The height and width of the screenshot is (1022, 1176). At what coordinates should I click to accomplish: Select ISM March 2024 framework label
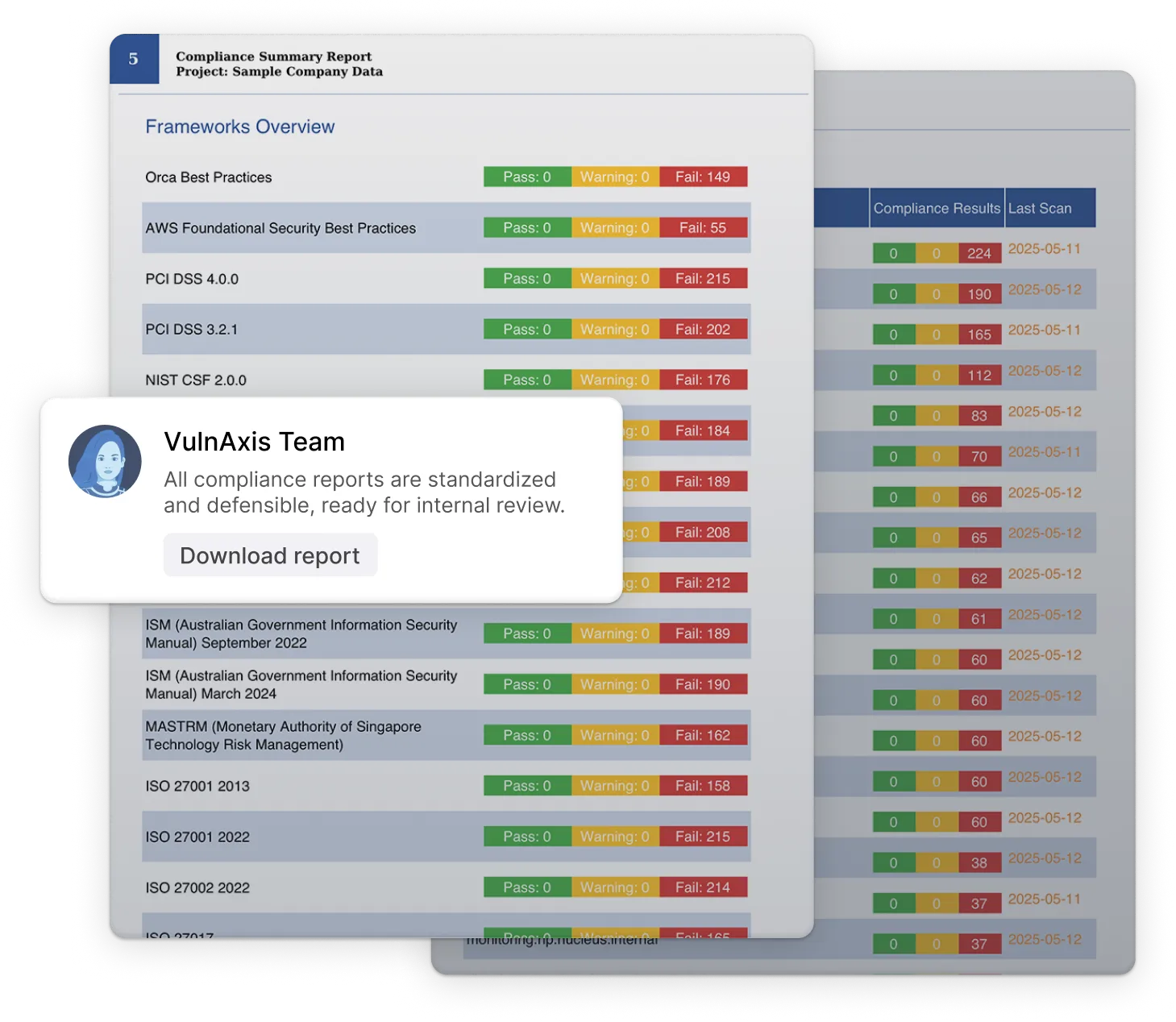point(301,684)
